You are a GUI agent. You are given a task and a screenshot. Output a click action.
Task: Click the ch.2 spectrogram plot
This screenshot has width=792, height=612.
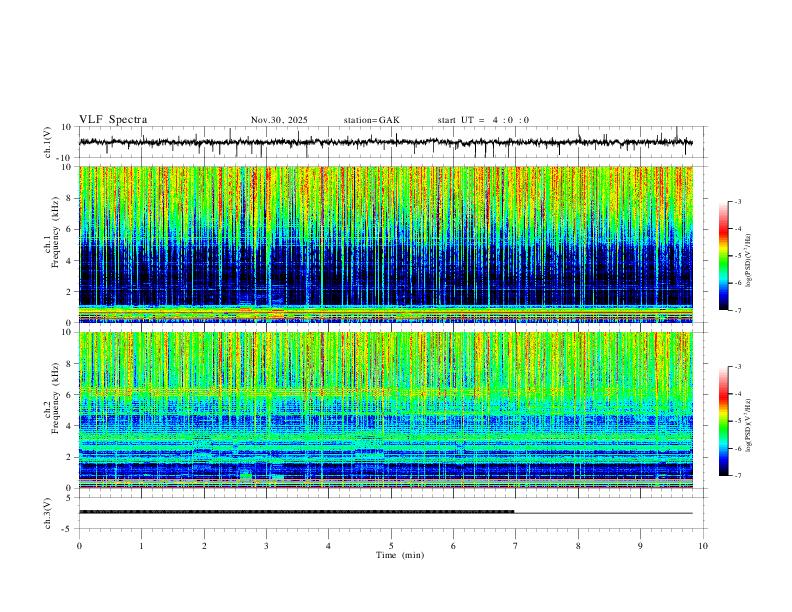coord(386,410)
